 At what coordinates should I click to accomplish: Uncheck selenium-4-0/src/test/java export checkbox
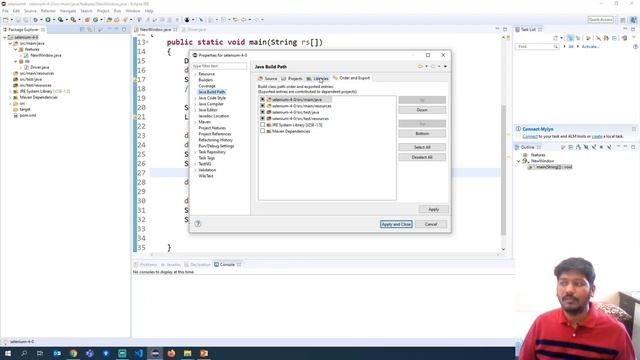pos(262,112)
